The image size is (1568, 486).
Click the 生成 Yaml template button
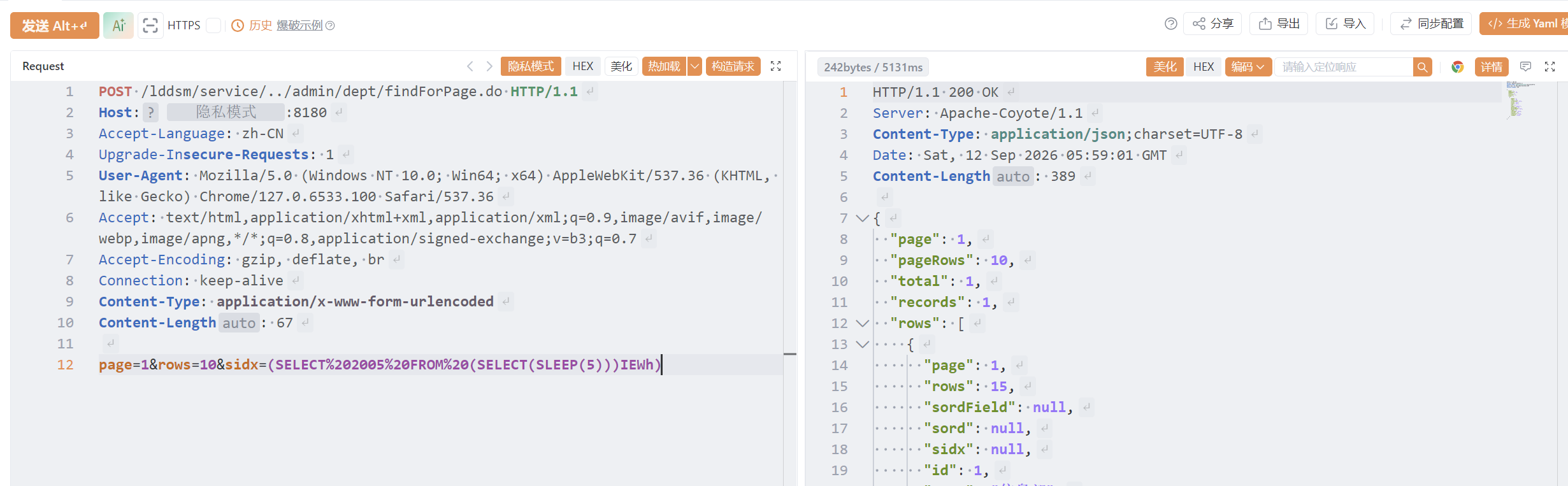point(1524,24)
